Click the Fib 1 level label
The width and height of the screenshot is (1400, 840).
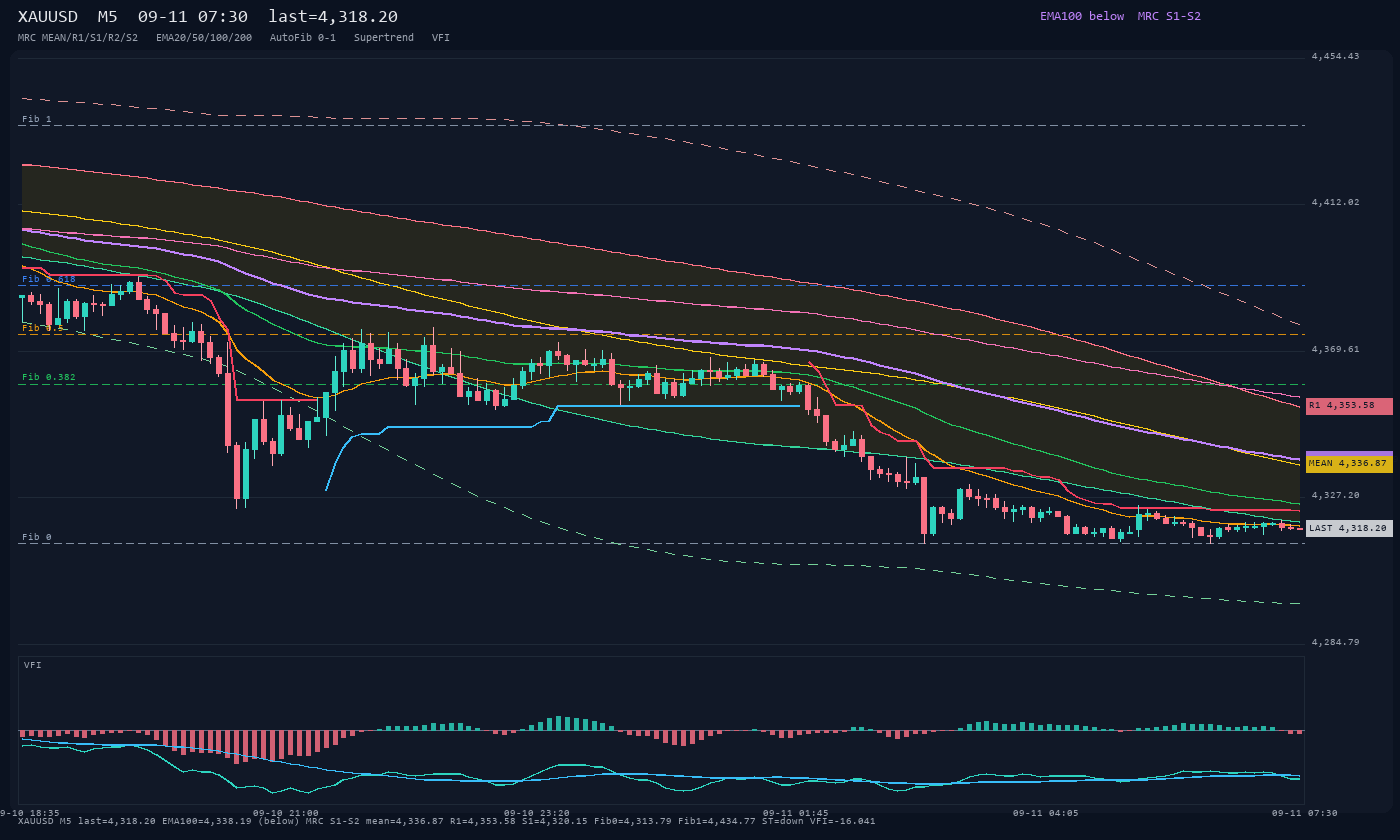37,119
